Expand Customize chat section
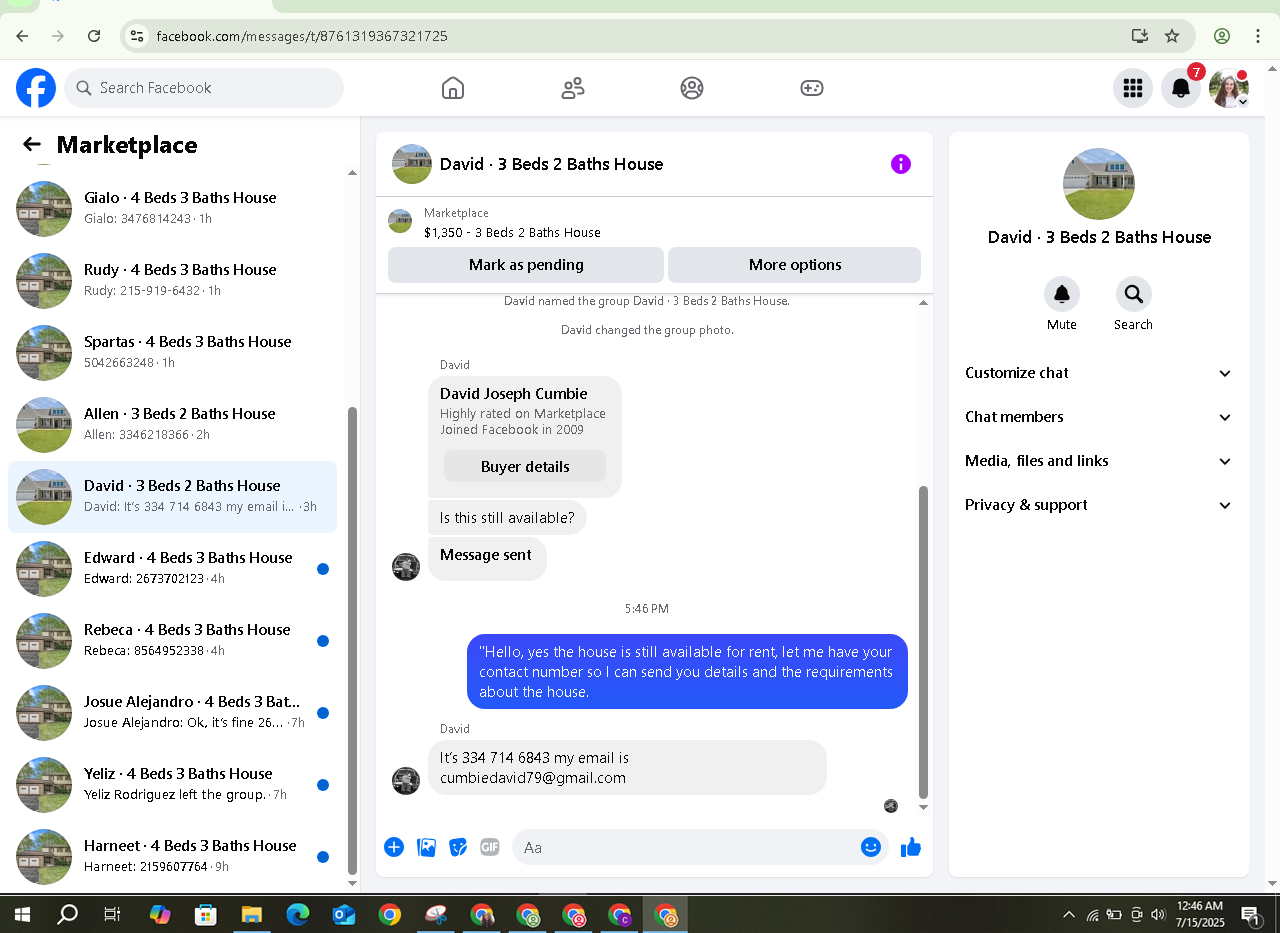Screen dimensions: 1280x933 point(1099,373)
